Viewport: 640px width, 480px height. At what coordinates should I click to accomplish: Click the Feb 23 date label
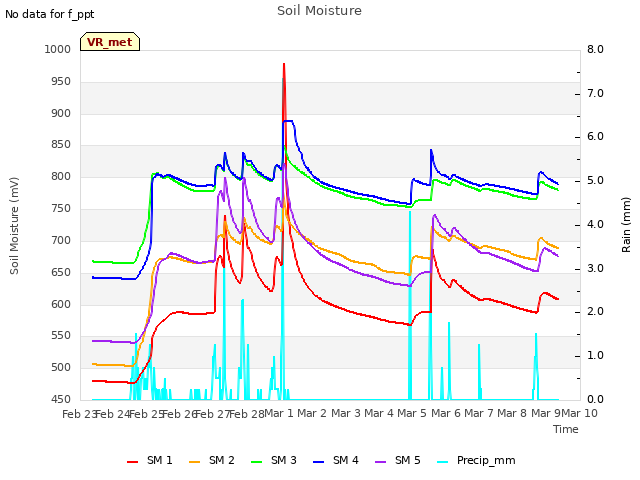[x=79, y=414]
